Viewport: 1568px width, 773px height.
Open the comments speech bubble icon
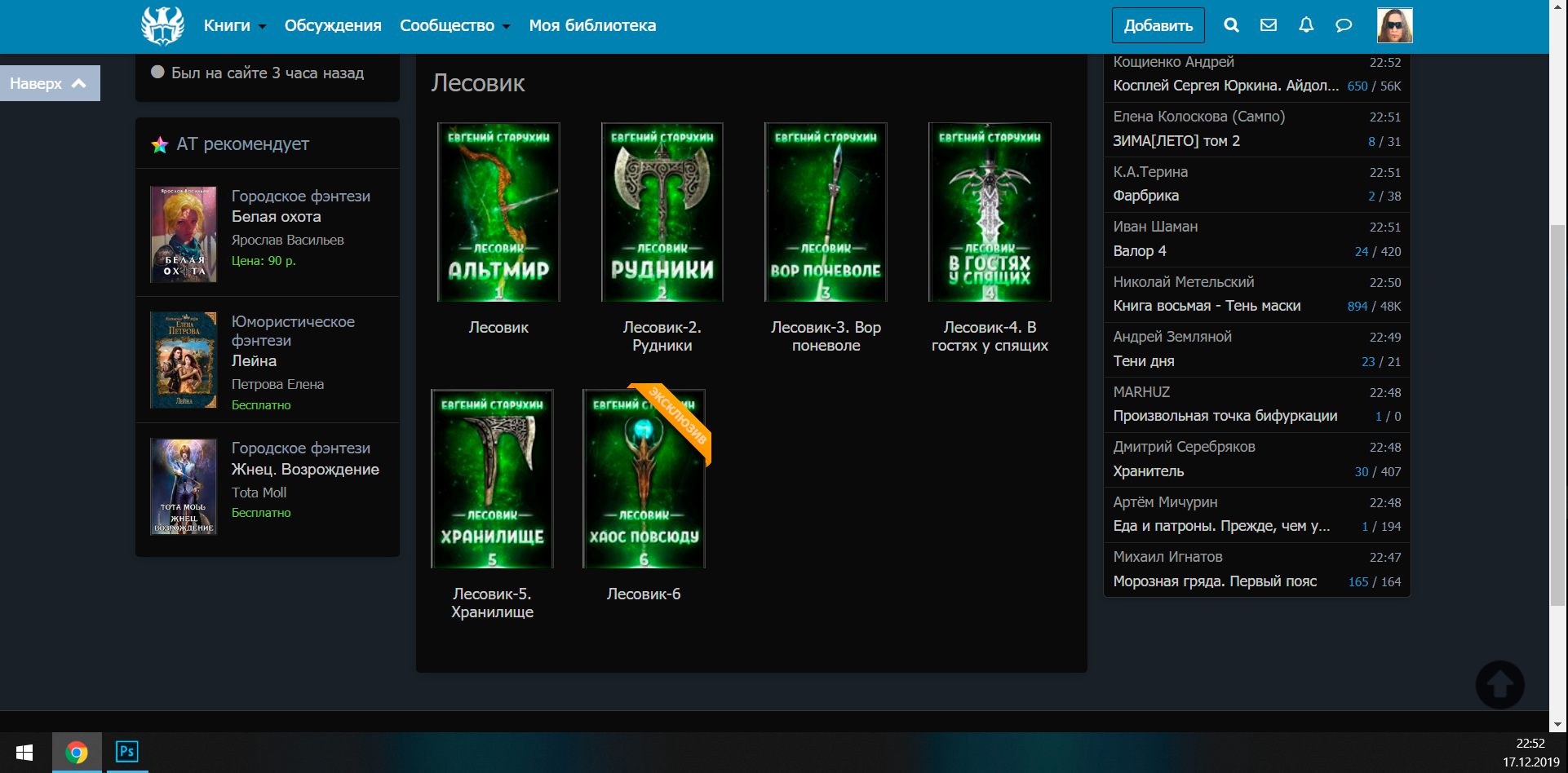tap(1344, 25)
